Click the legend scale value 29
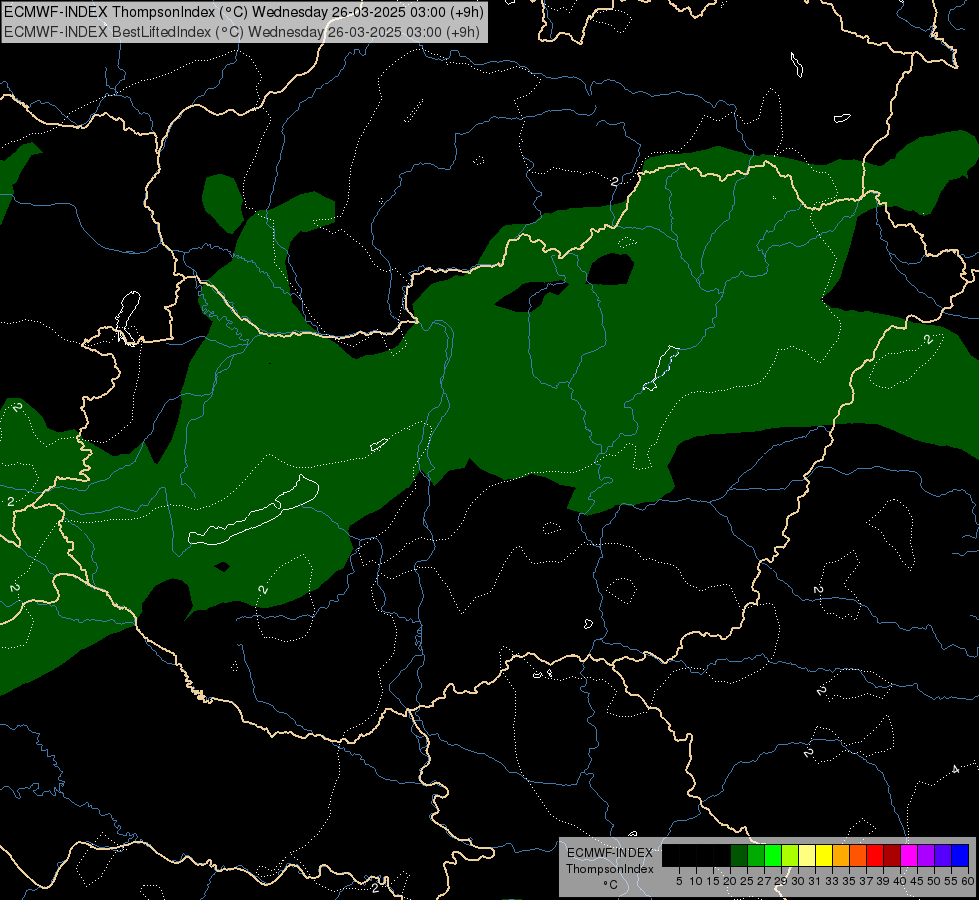 pos(781,881)
